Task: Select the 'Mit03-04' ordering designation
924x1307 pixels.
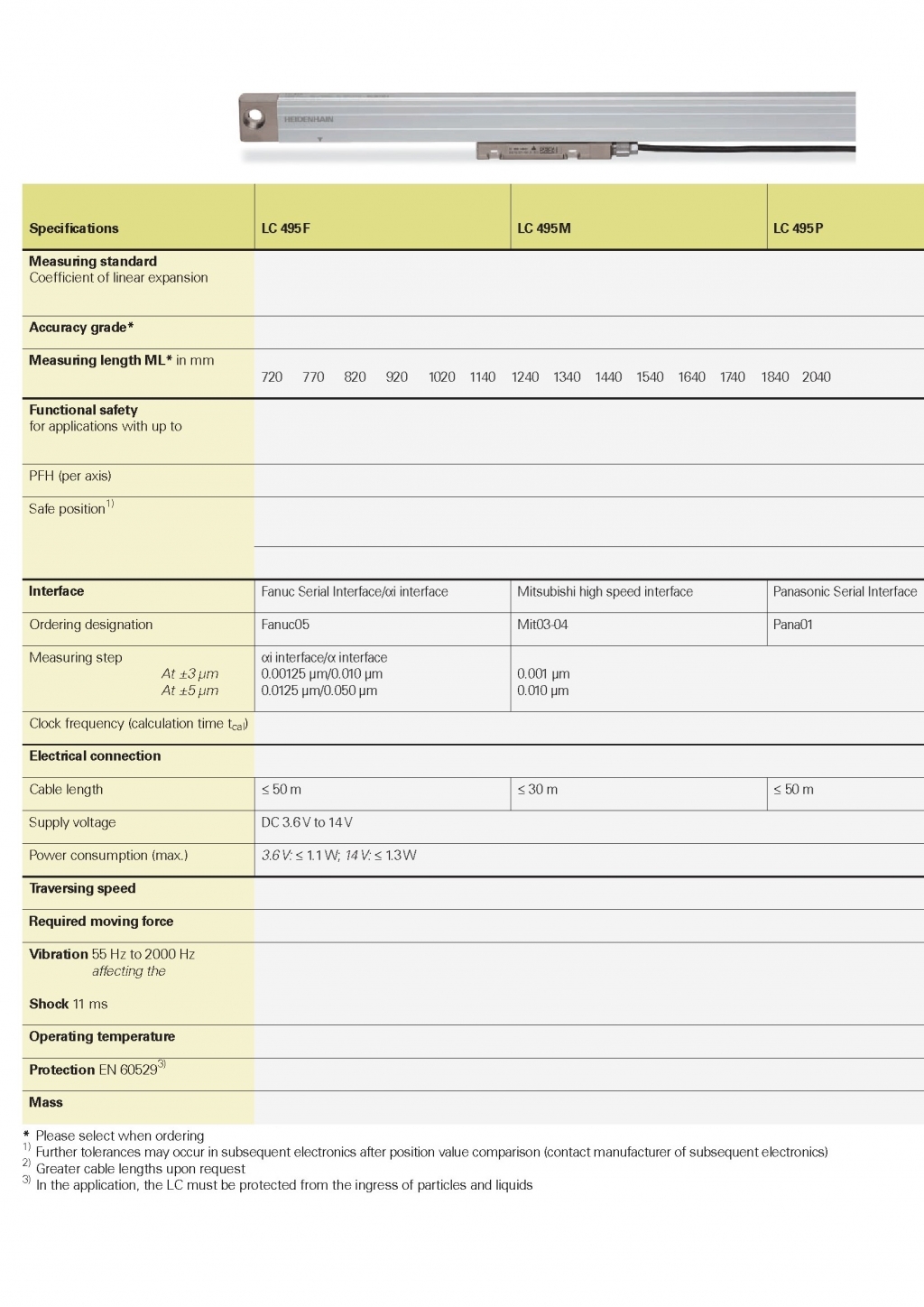Action: (x=542, y=625)
